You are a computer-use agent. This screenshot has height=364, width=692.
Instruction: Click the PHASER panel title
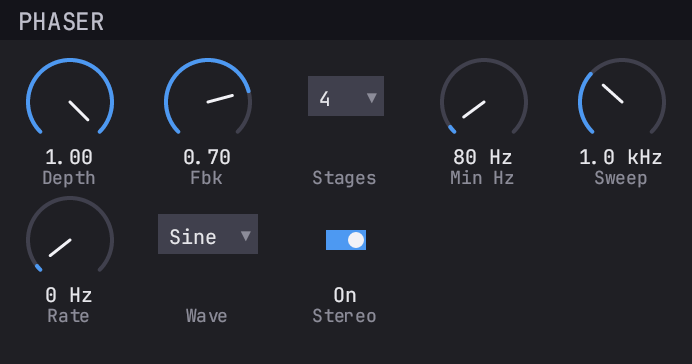pos(61,22)
